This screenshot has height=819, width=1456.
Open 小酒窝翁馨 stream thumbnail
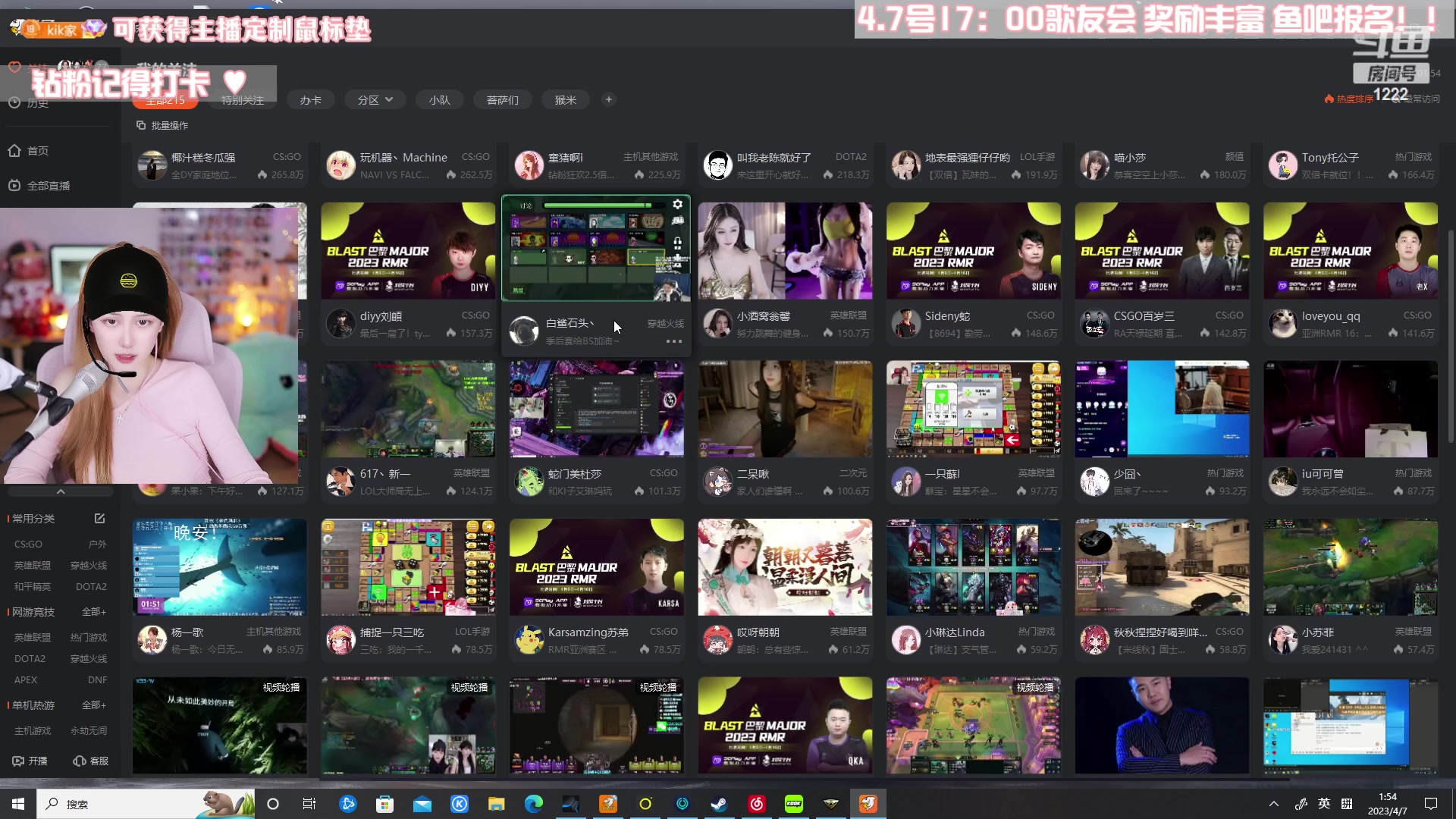[x=785, y=251]
